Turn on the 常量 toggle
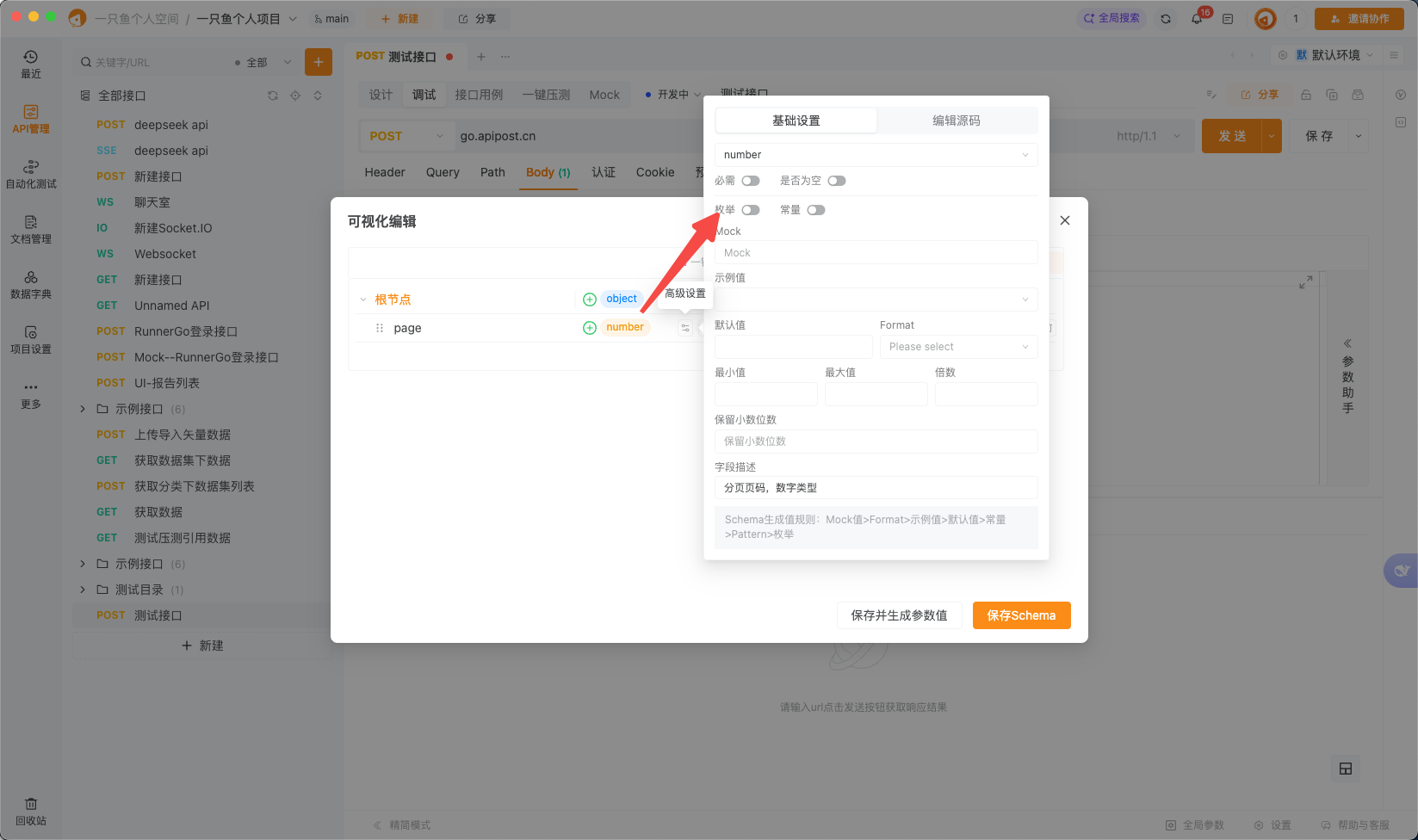Image resolution: width=1418 pixels, height=840 pixels. tap(815, 209)
